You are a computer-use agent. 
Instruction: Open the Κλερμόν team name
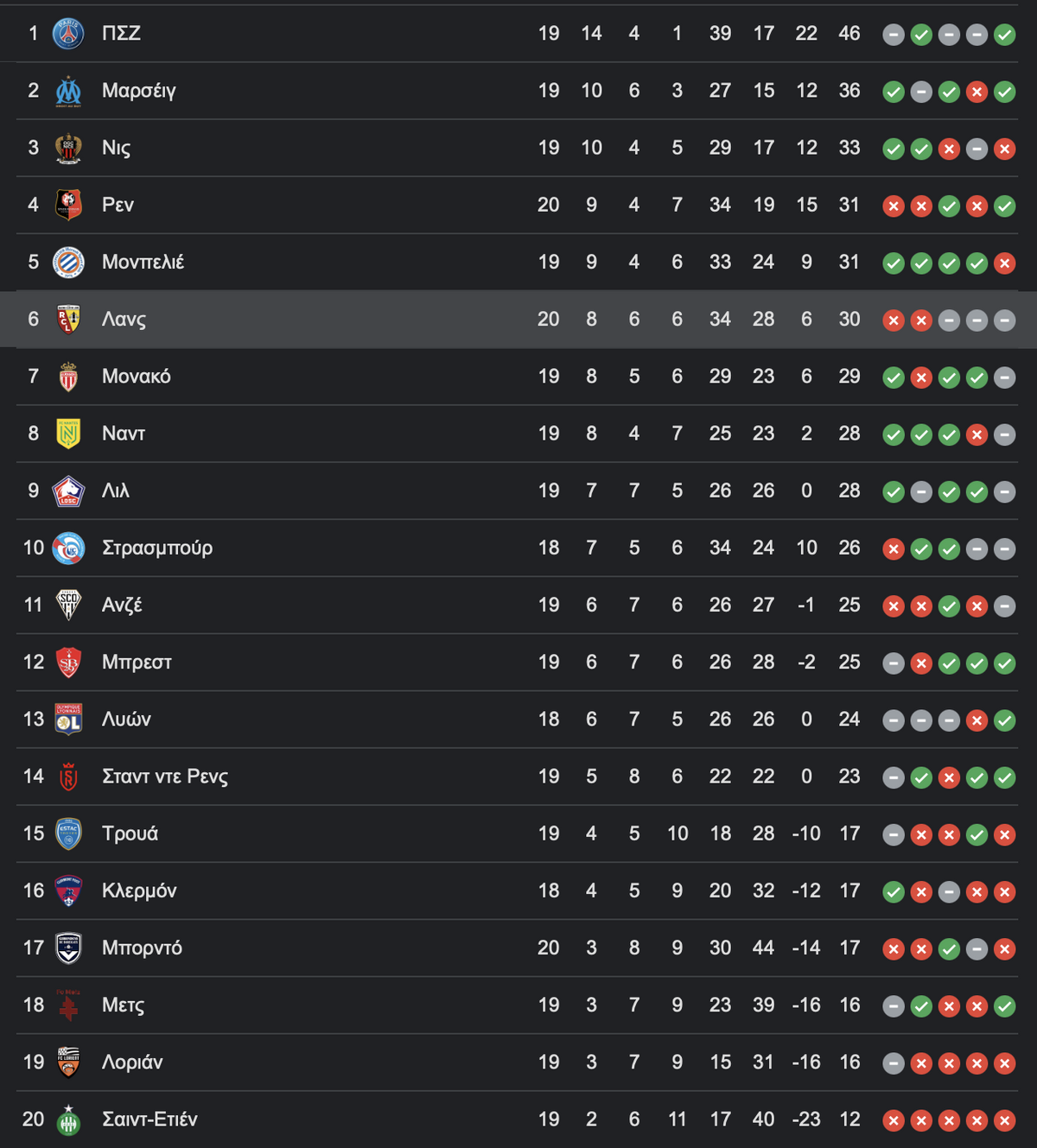click(x=139, y=891)
